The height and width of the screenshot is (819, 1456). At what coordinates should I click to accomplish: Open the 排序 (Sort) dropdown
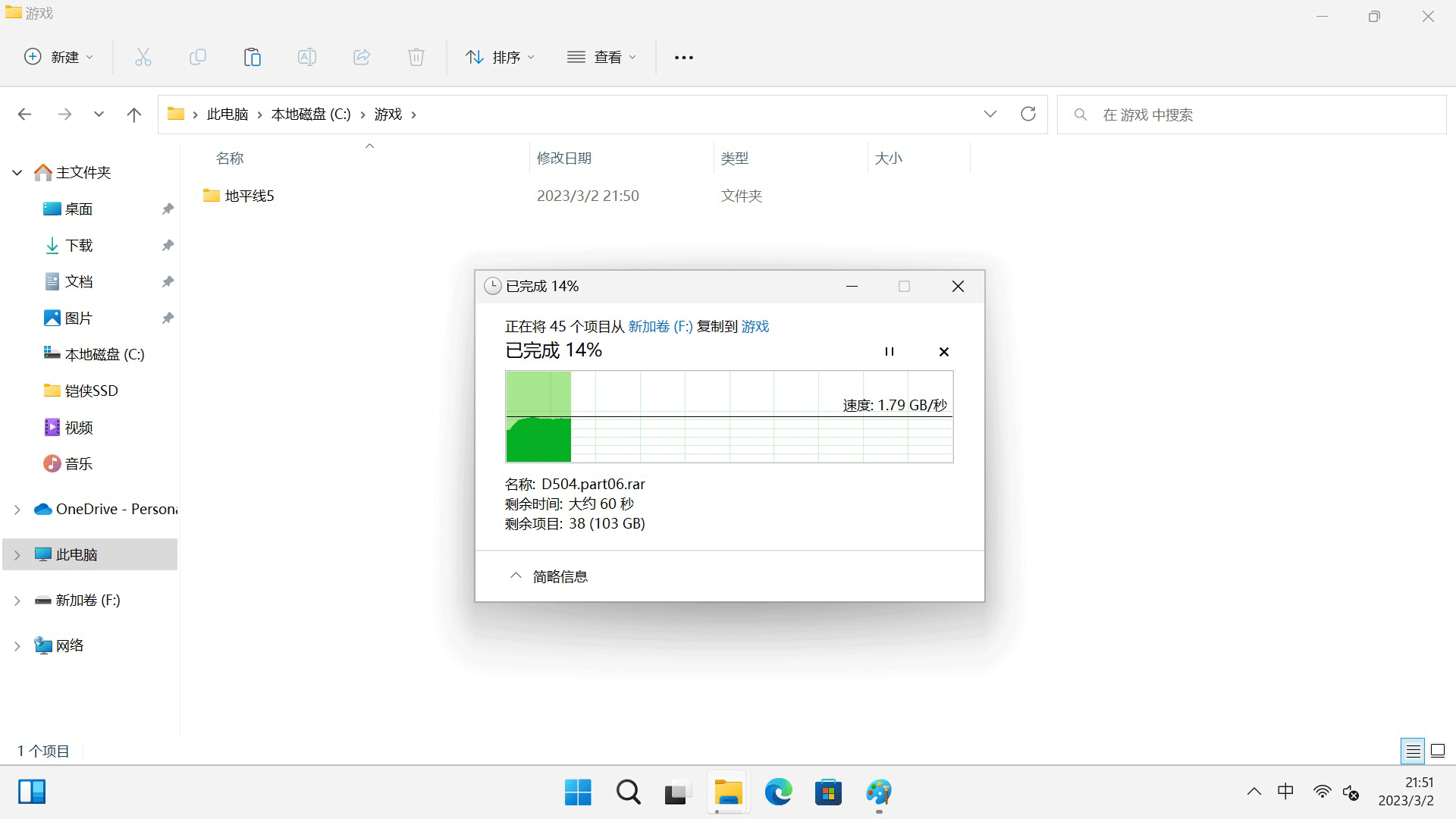pyautogui.click(x=500, y=57)
